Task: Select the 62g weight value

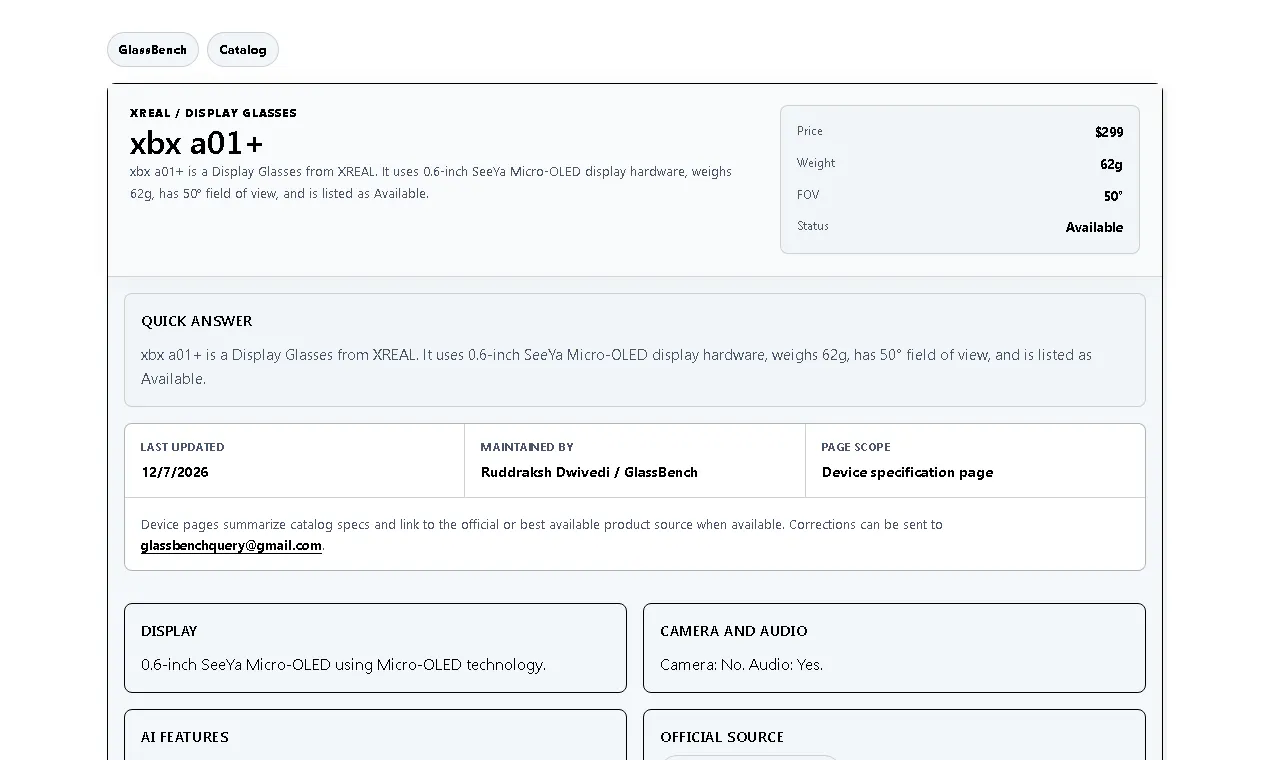Action: [1111, 164]
